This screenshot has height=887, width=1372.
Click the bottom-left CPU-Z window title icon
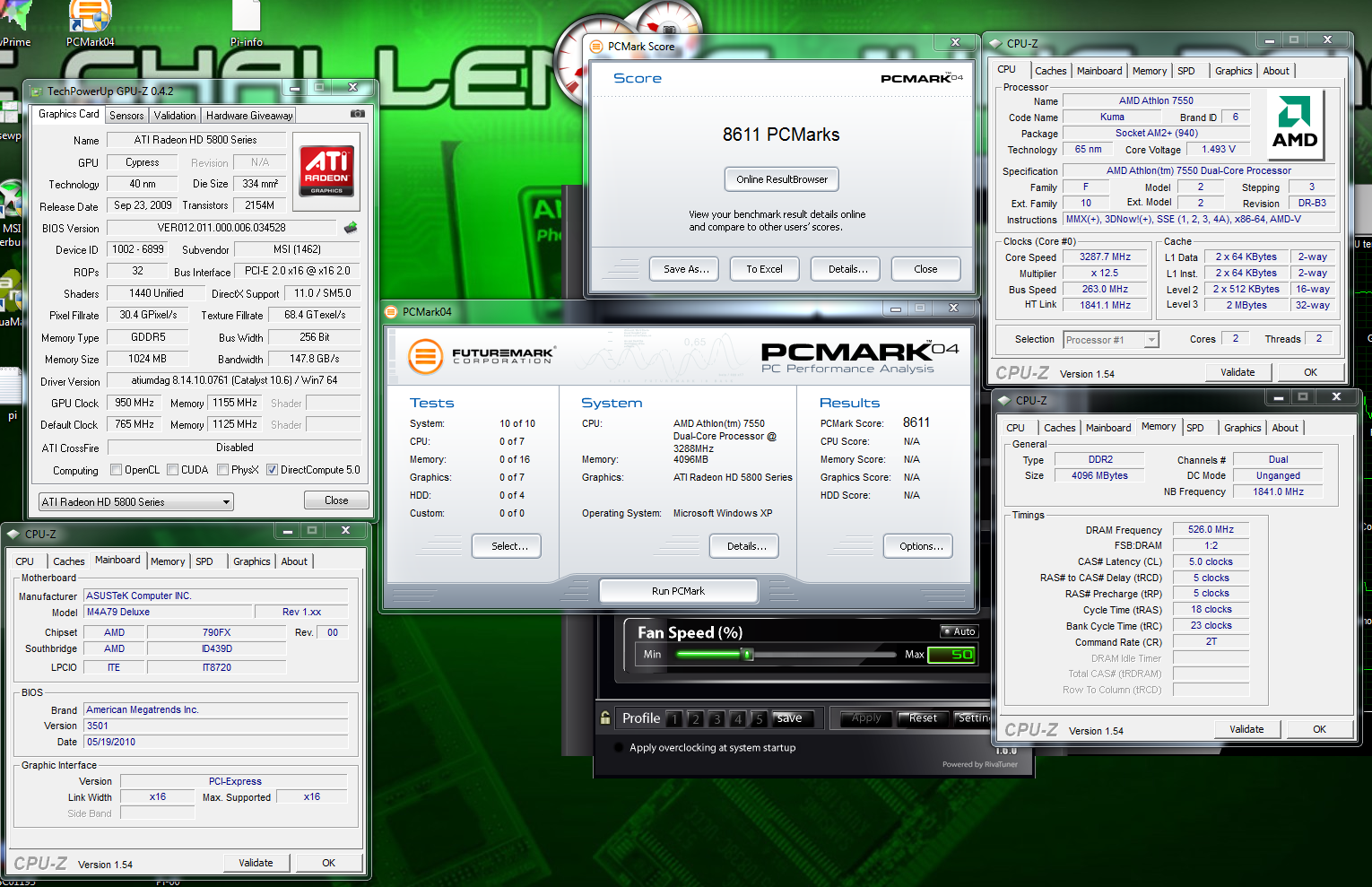[13, 534]
